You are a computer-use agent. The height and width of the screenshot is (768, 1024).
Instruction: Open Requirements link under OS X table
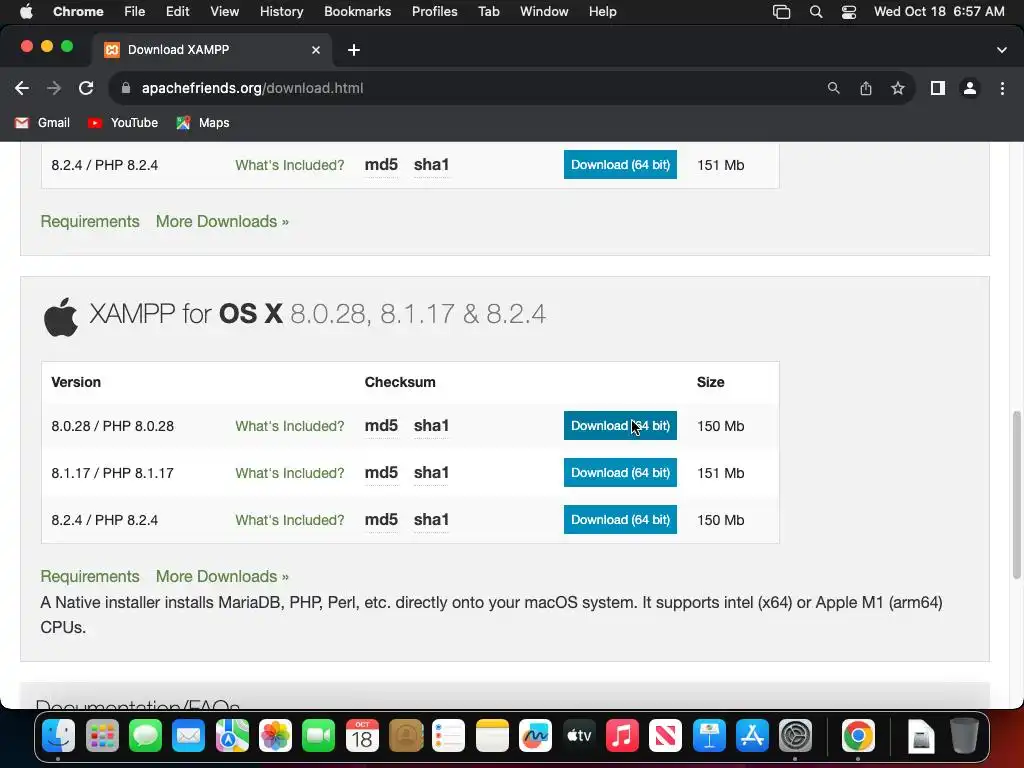(90, 577)
